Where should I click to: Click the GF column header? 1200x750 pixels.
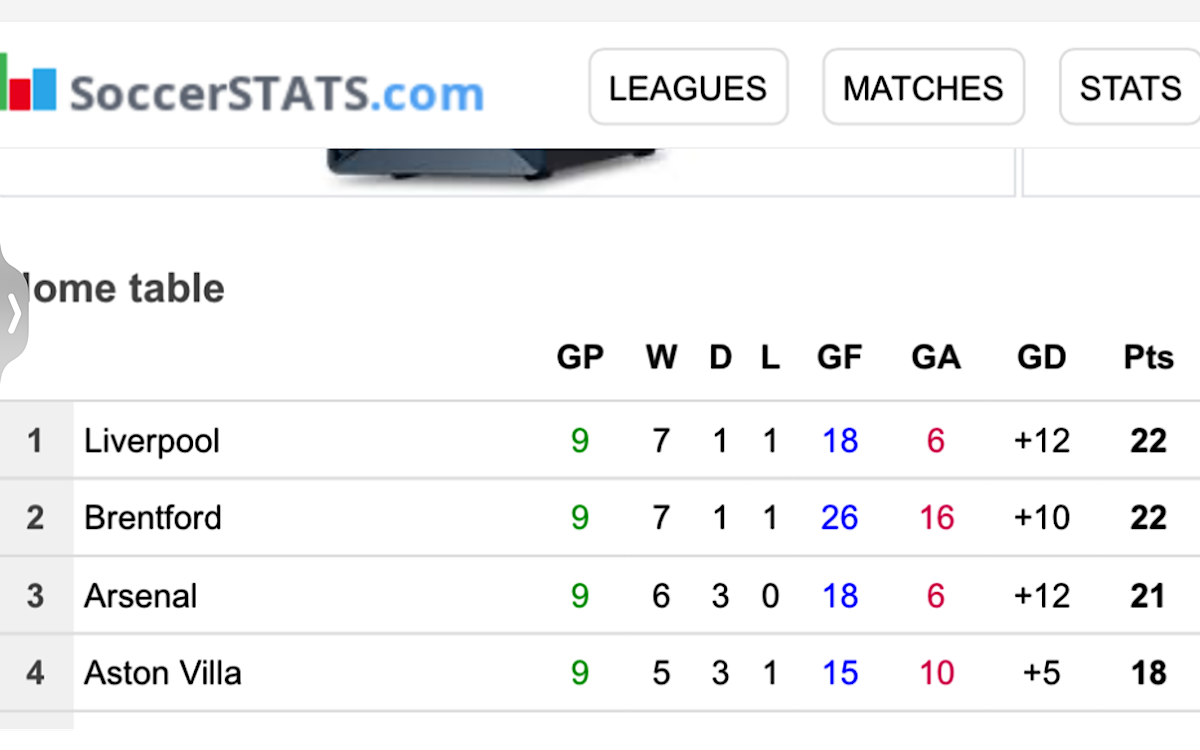839,357
